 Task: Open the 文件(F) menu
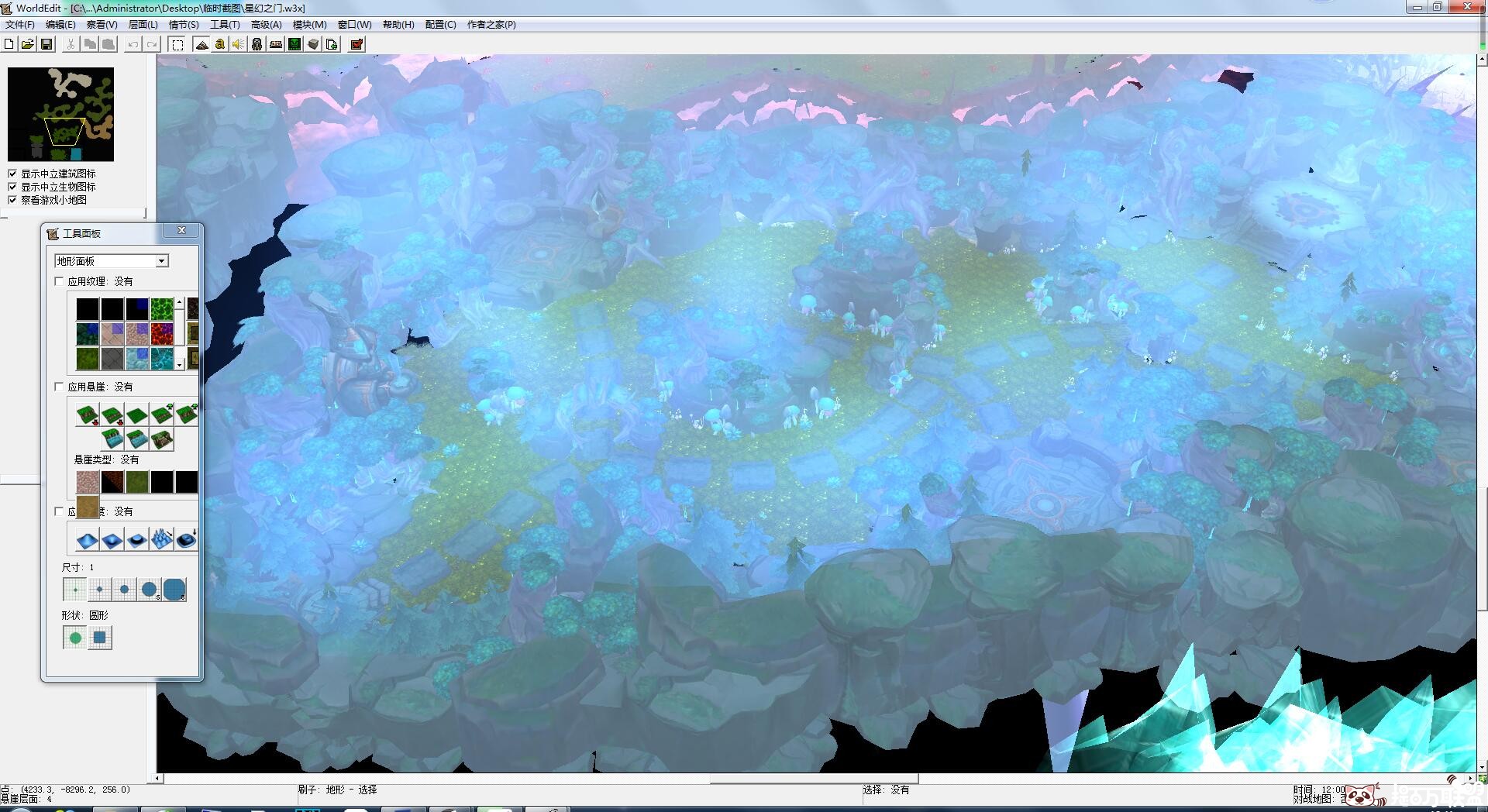click(x=20, y=25)
